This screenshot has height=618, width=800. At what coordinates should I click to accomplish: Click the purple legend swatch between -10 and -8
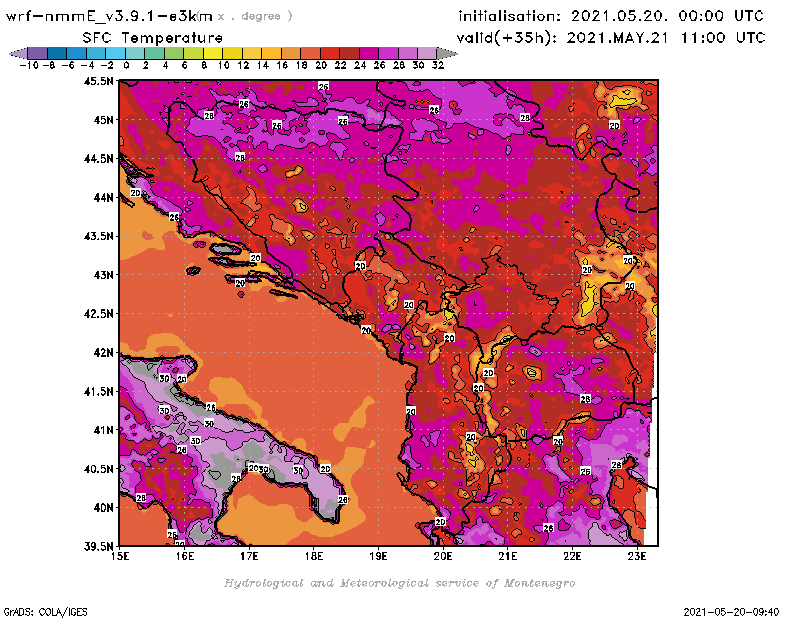pos(38,53)
